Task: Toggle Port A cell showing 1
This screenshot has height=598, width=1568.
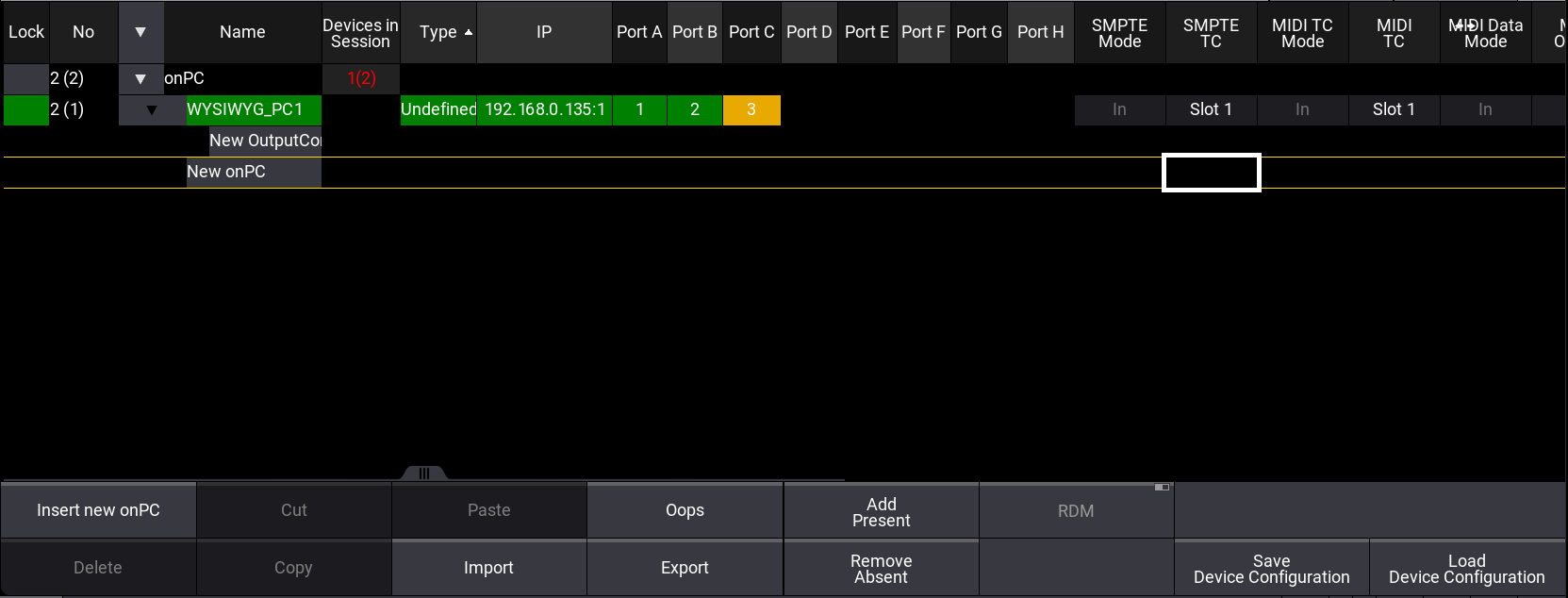Action: point(639,110)
